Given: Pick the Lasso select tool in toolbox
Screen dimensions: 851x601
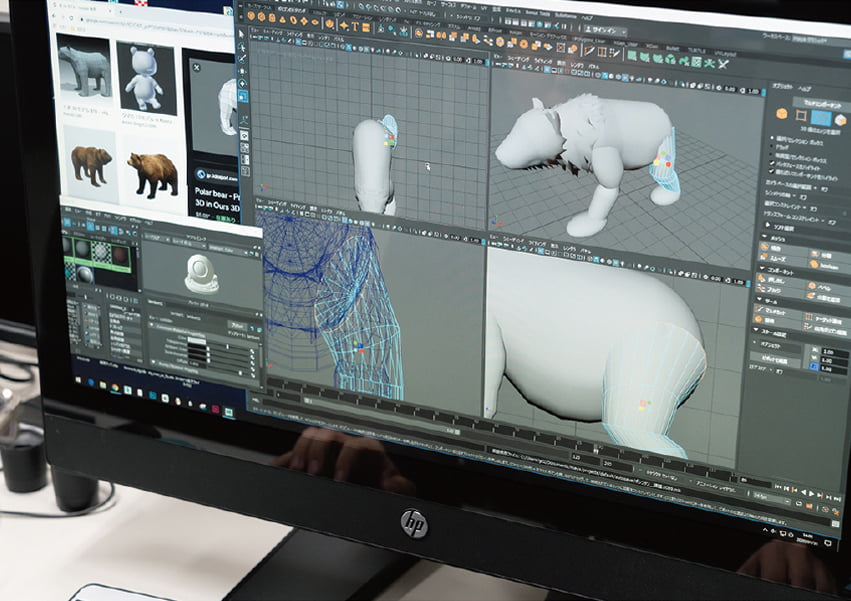Looking at the screenshot, I should point(242,47).
